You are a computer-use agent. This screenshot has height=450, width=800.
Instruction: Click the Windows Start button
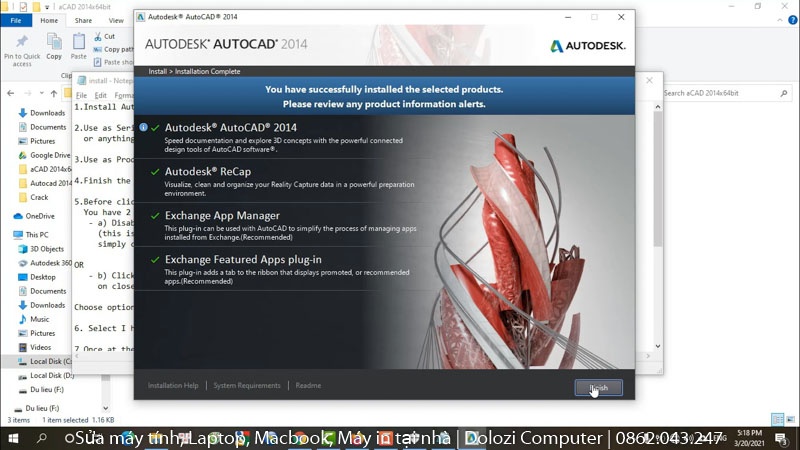coord(14,438)
